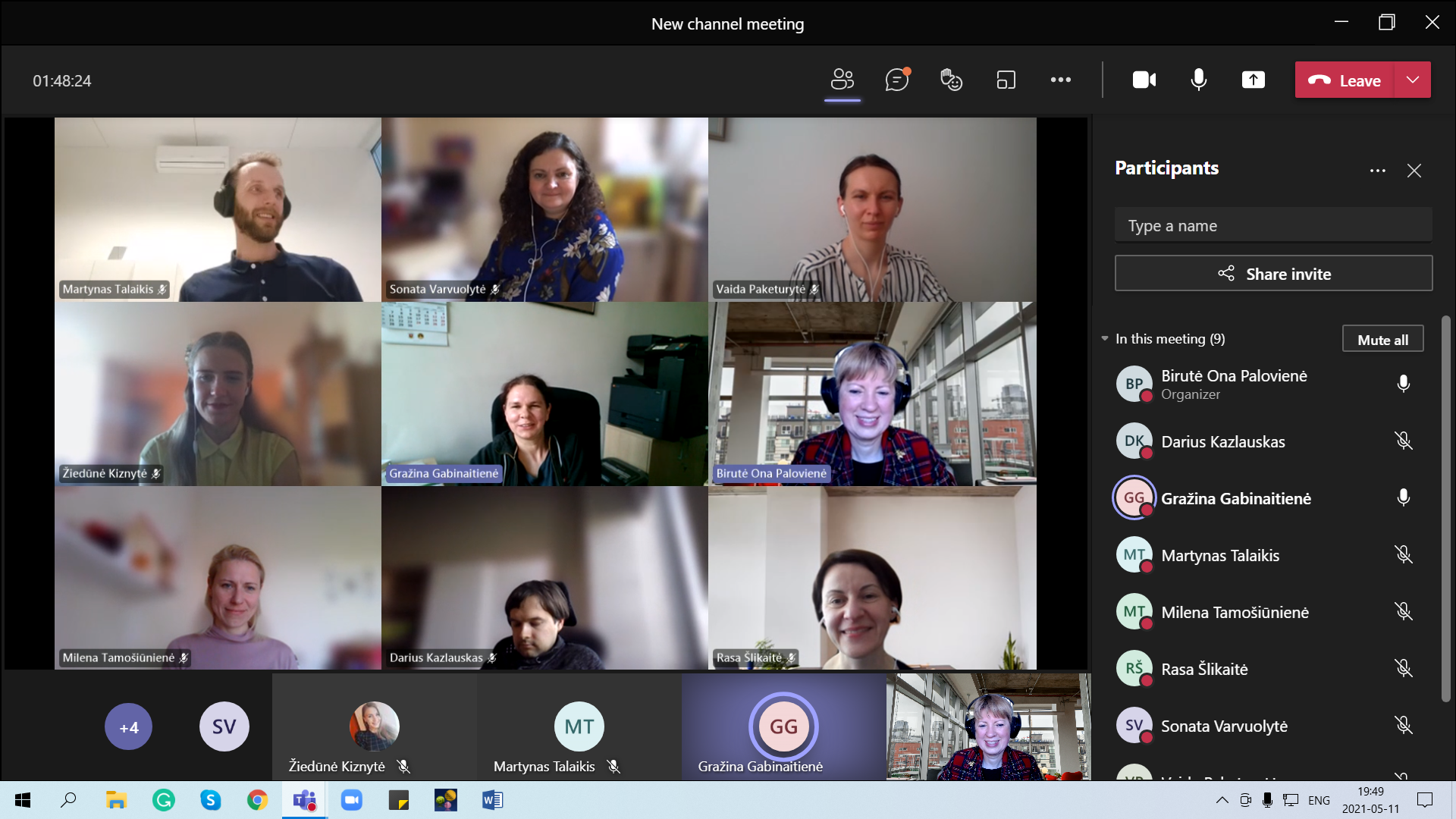Click the raise hand reactions icon
Viewport: 1456px width, 819px height.
(x=951, y=80)
